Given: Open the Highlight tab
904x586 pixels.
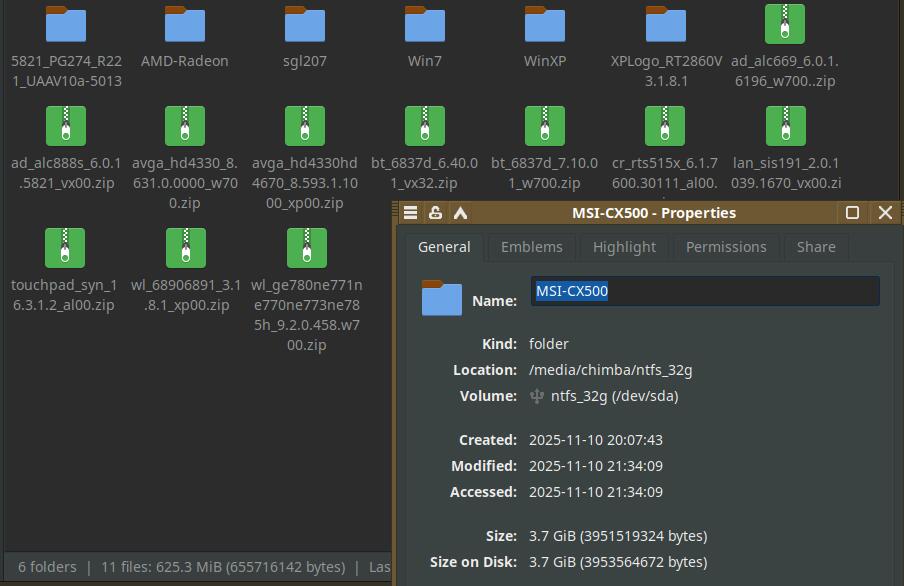Looking at the screenshot, I should 624,247.
